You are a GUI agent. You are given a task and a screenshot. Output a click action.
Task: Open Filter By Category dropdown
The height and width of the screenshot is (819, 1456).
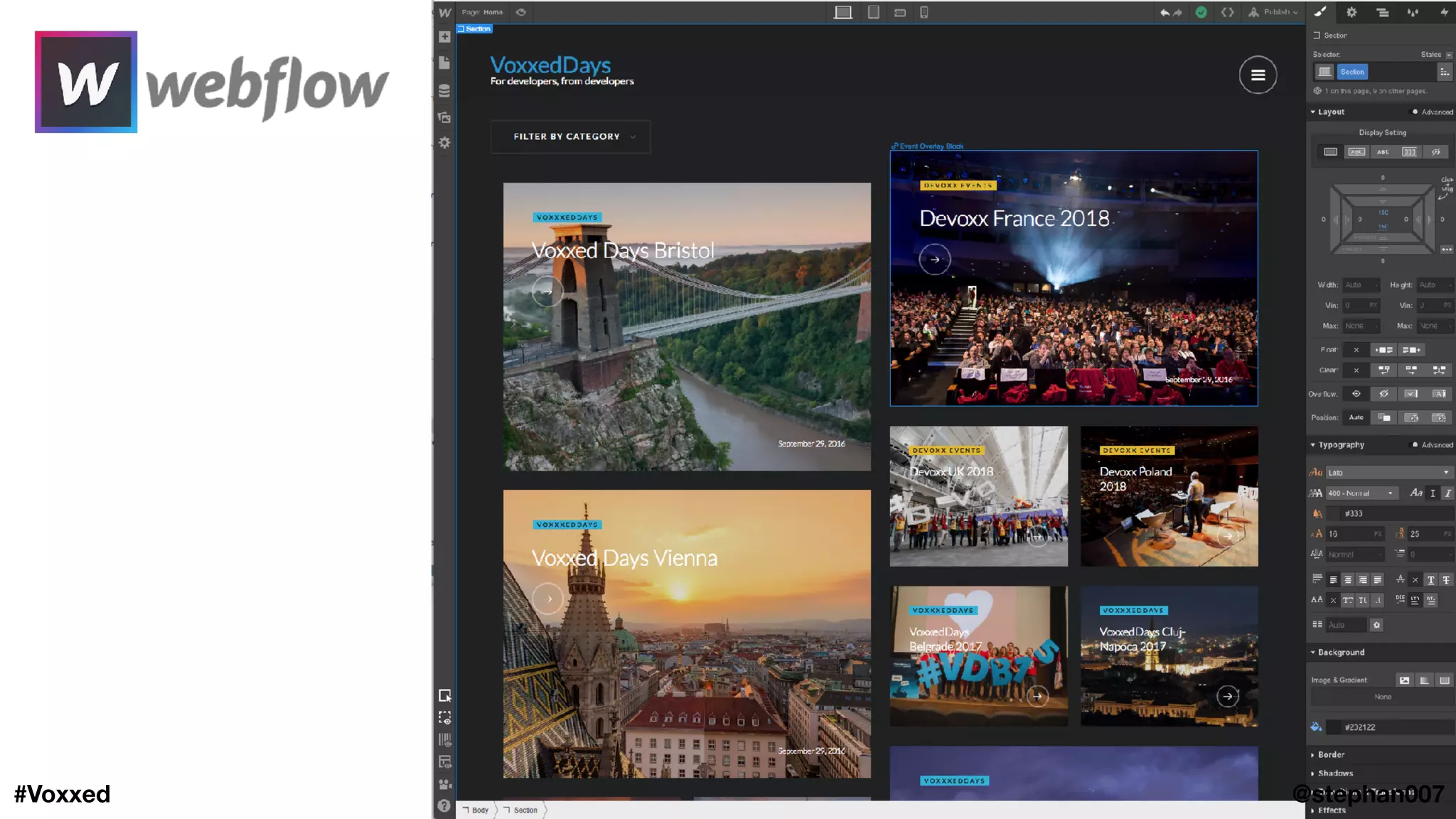click(570, 136)
